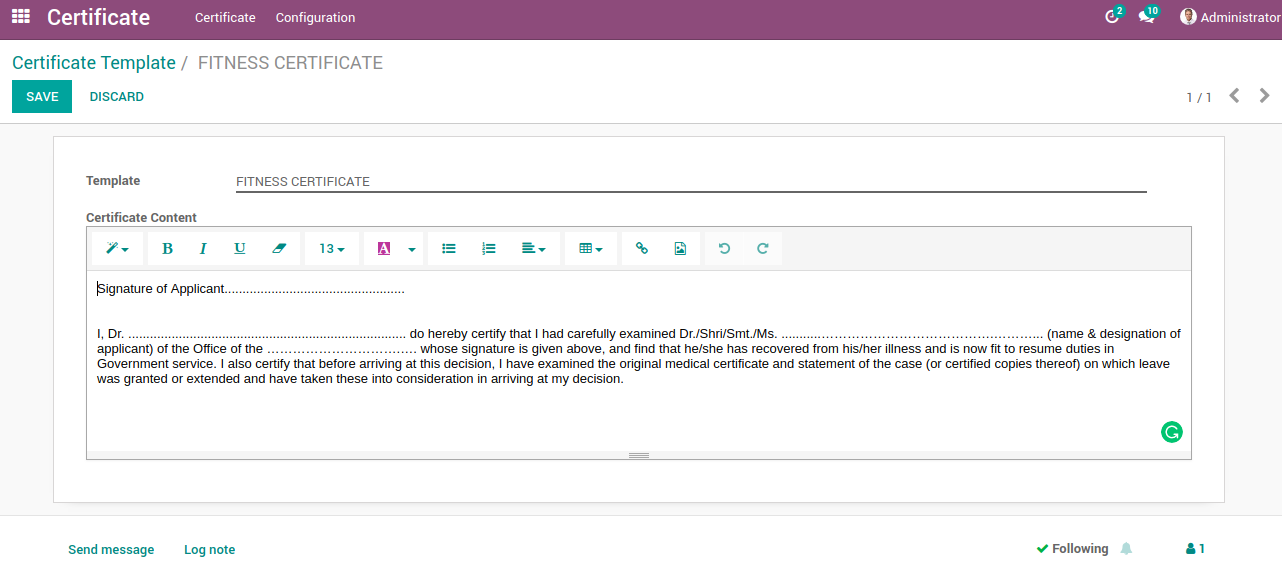Image resolution: width=1282 pixels, height=586 pixels.
Task: Open font size 13 dropdown
Action: click(332, 249)
